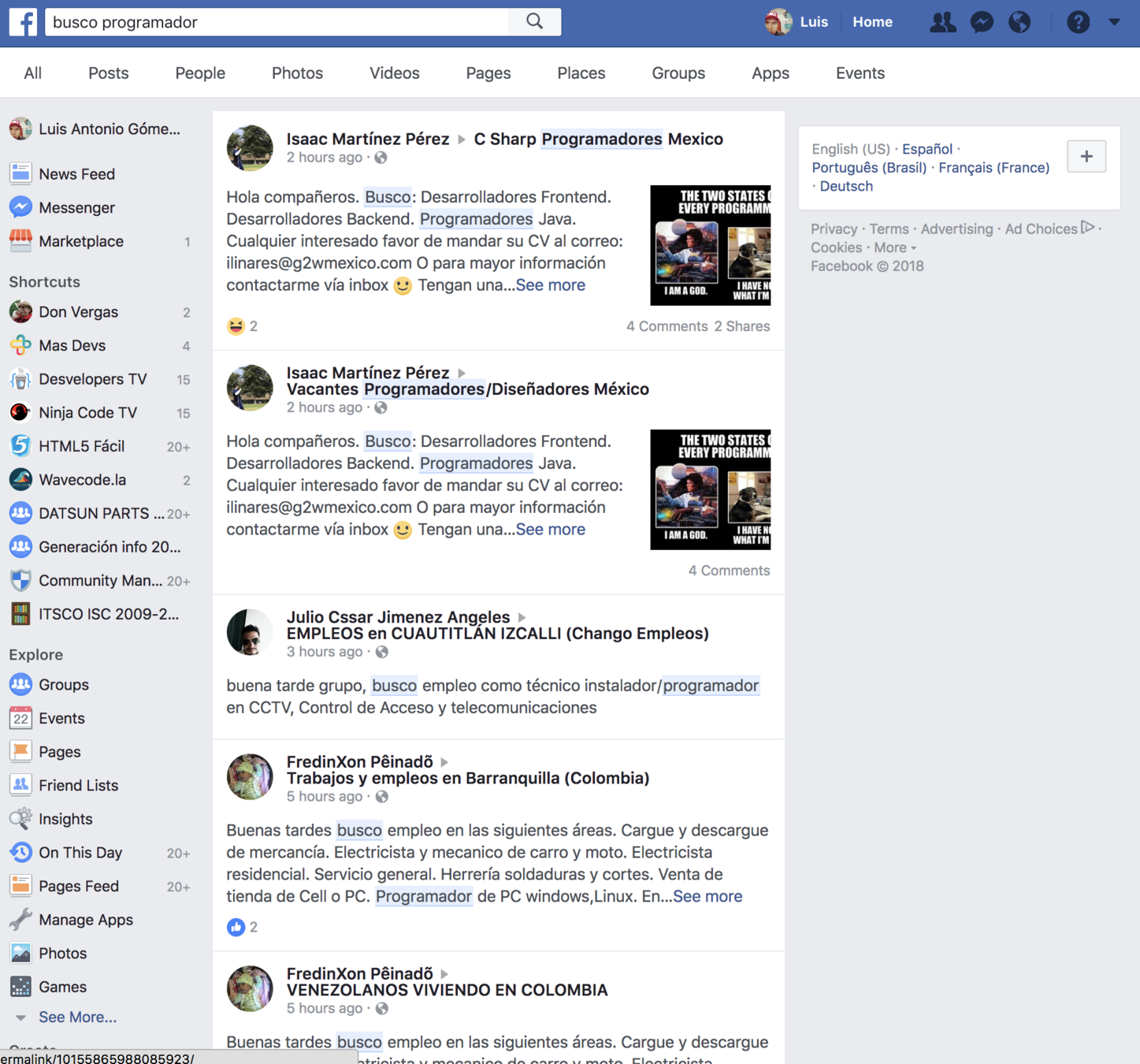Image resolution: width=1140 pixels, height=1064 pixels.
Task: Switch language to Deutsch
Action: pos(846,187)
